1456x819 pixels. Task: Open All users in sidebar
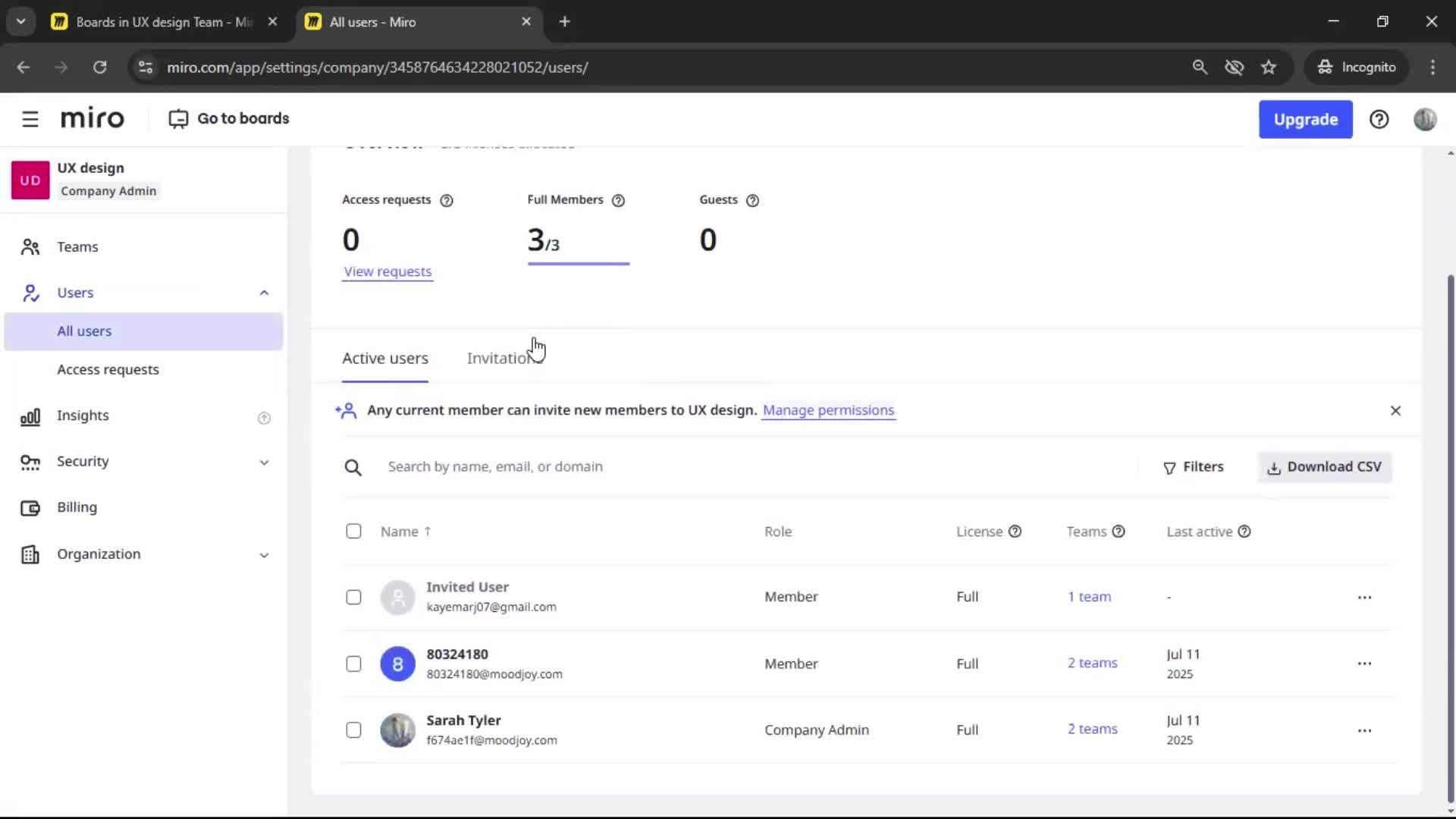pos(143,331)
